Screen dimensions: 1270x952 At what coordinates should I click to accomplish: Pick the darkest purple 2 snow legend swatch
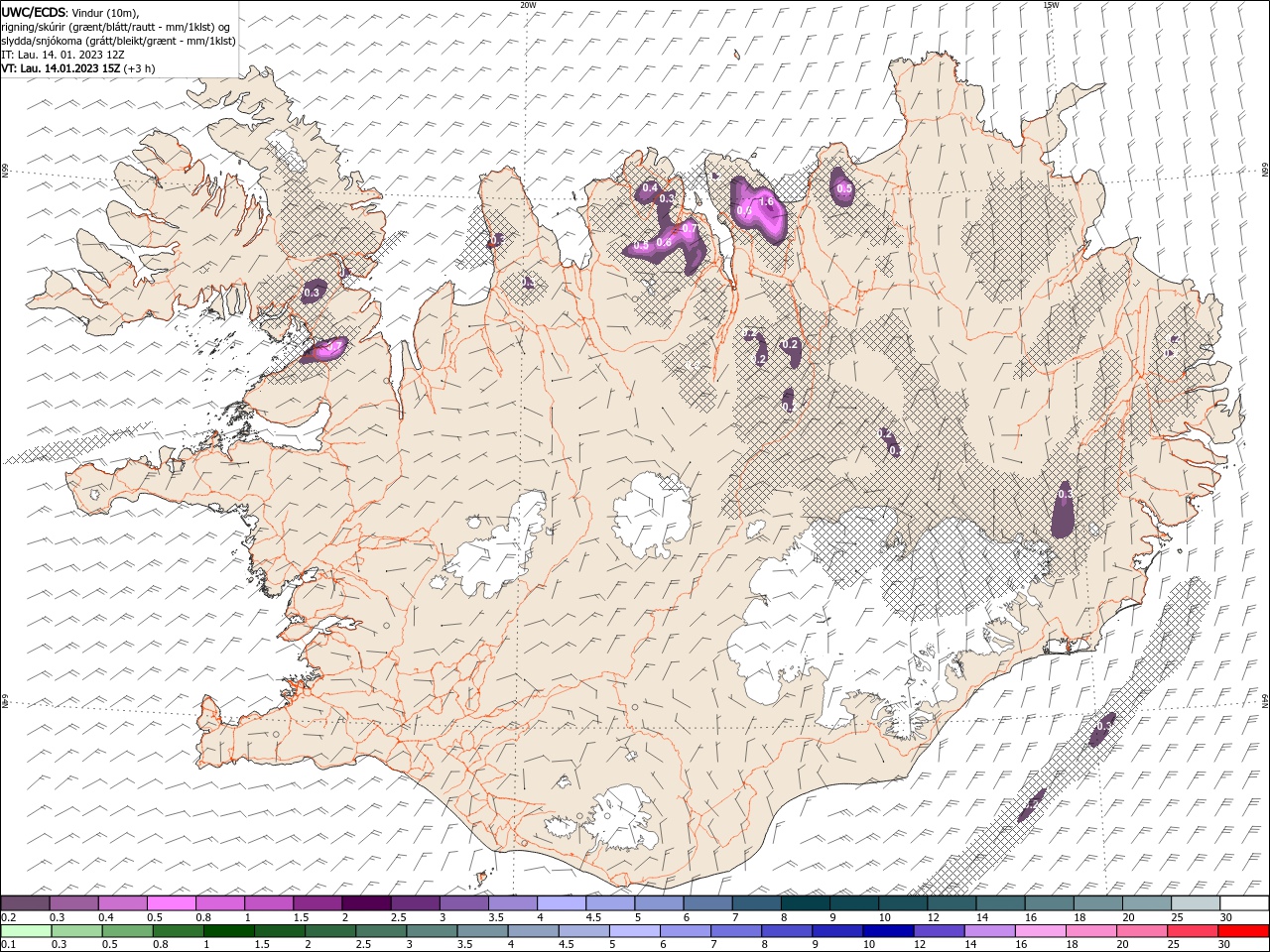pyautogui.click(x=366, y=903)
